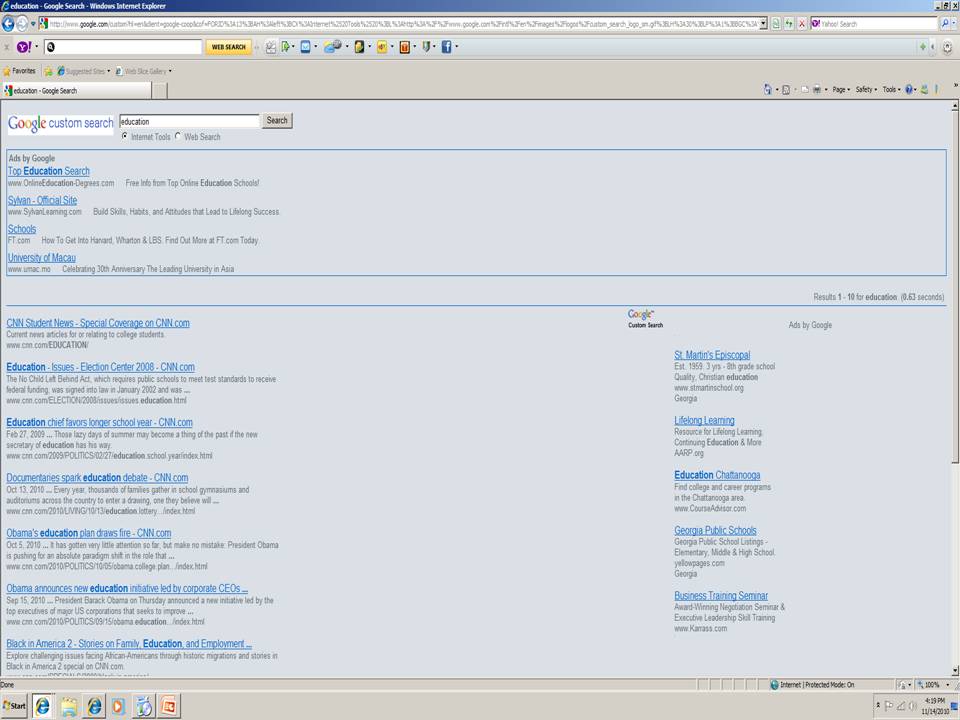Expand recent pages dropdown next to Forward

click(x=33, y=24)
